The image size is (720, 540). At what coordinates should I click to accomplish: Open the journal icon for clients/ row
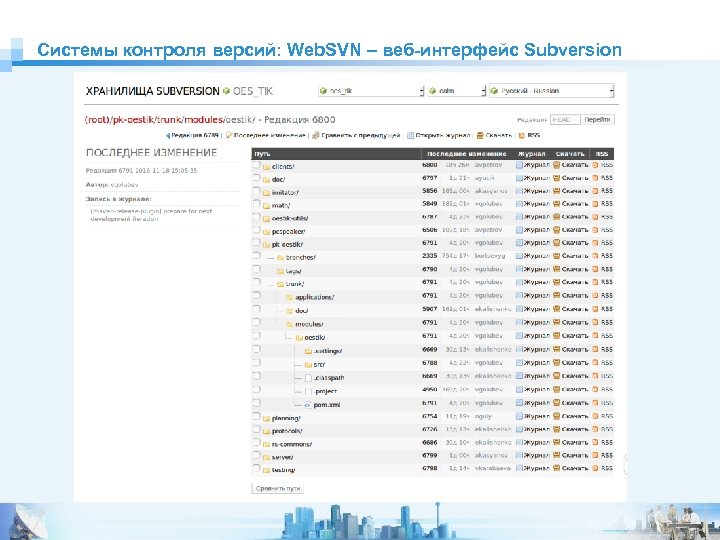[x=519, y=165]
